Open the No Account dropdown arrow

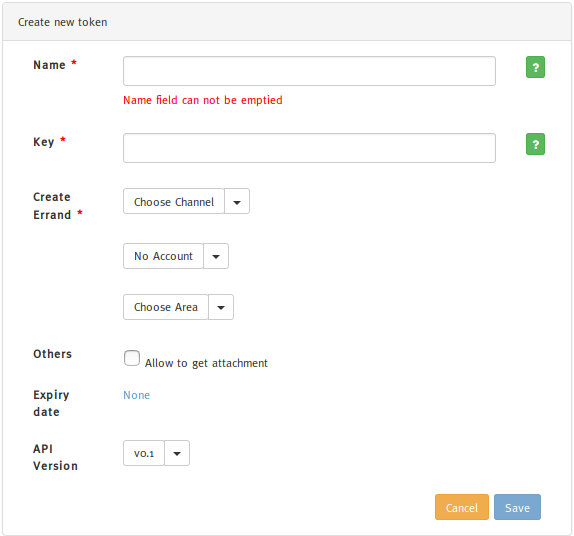216,256
